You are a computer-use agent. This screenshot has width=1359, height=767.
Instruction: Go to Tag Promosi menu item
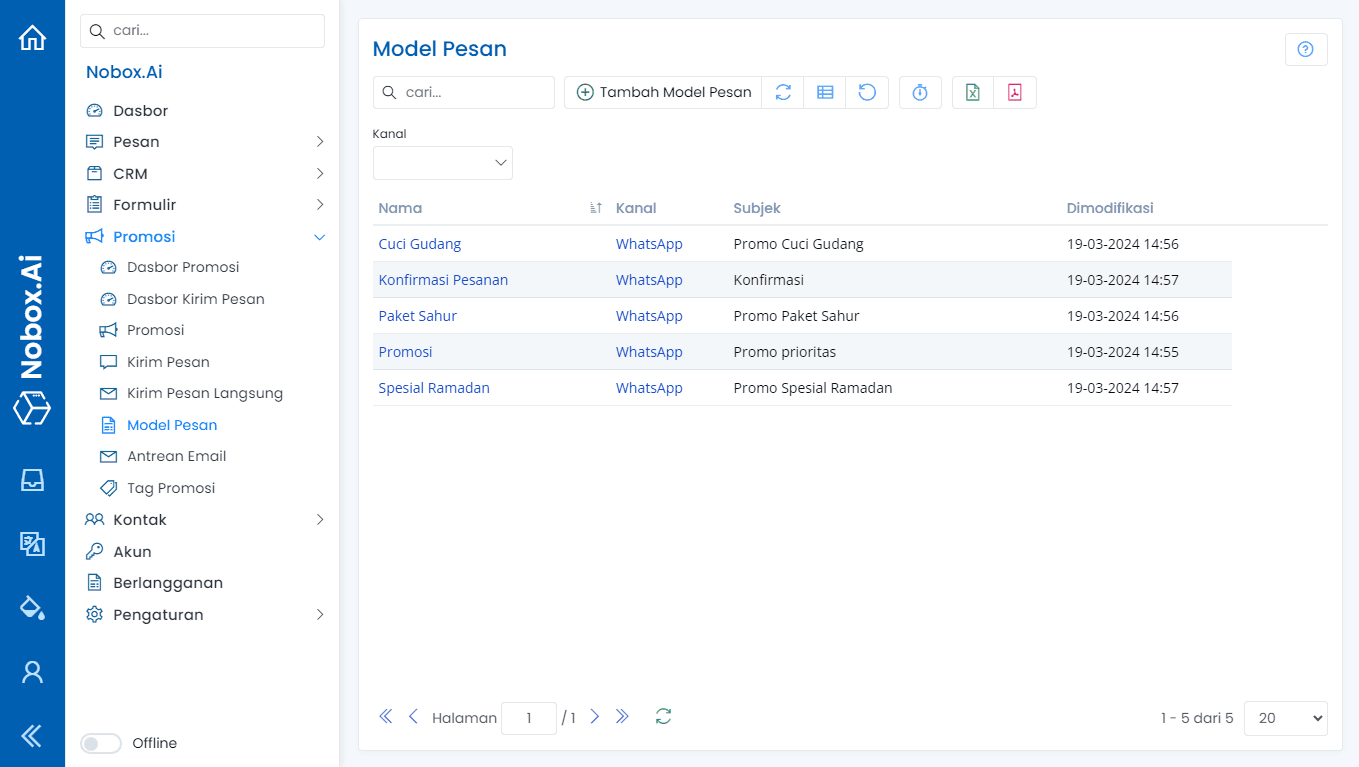click(170, 488)
